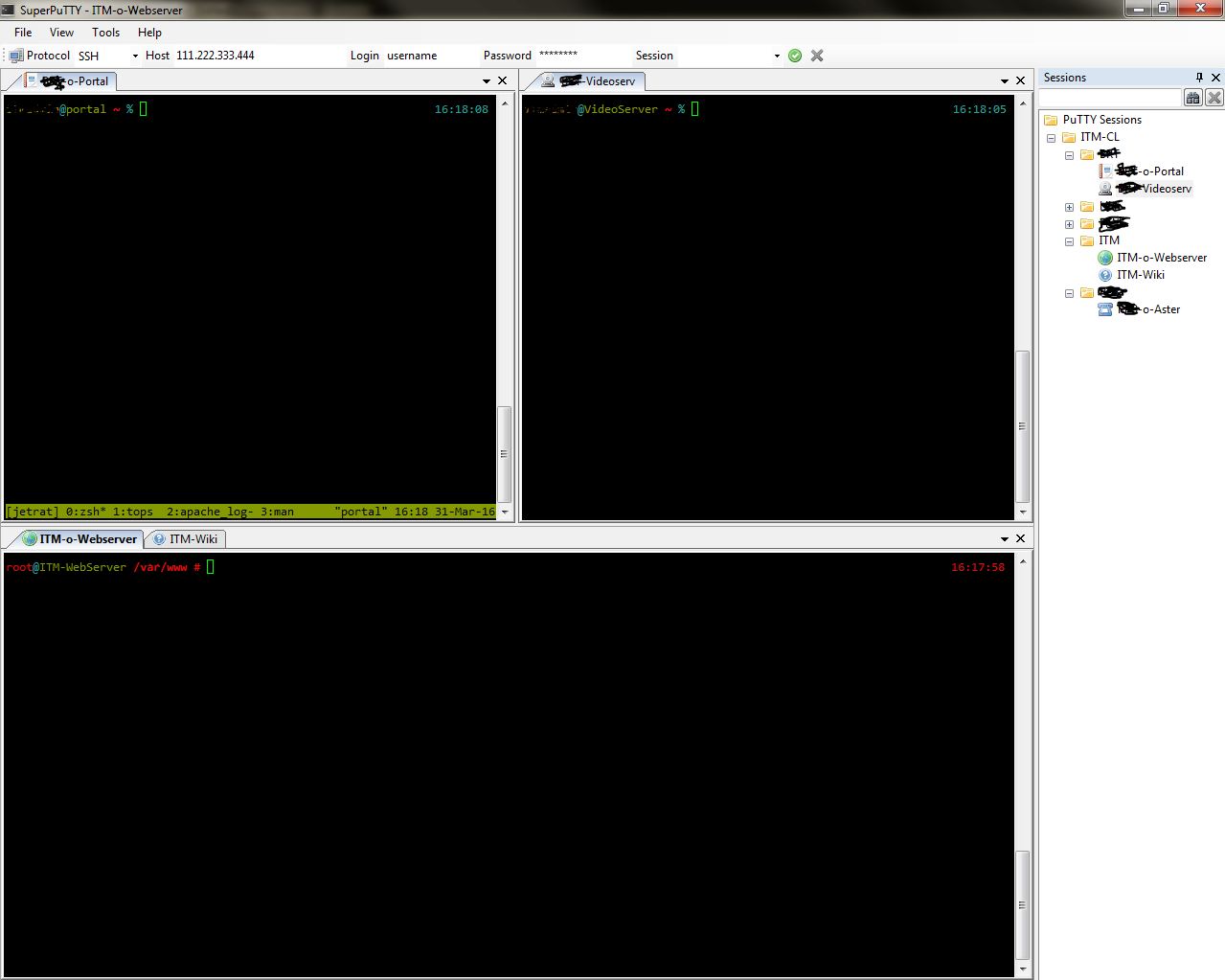Select the o-Aster session entry

[1160, 309]
